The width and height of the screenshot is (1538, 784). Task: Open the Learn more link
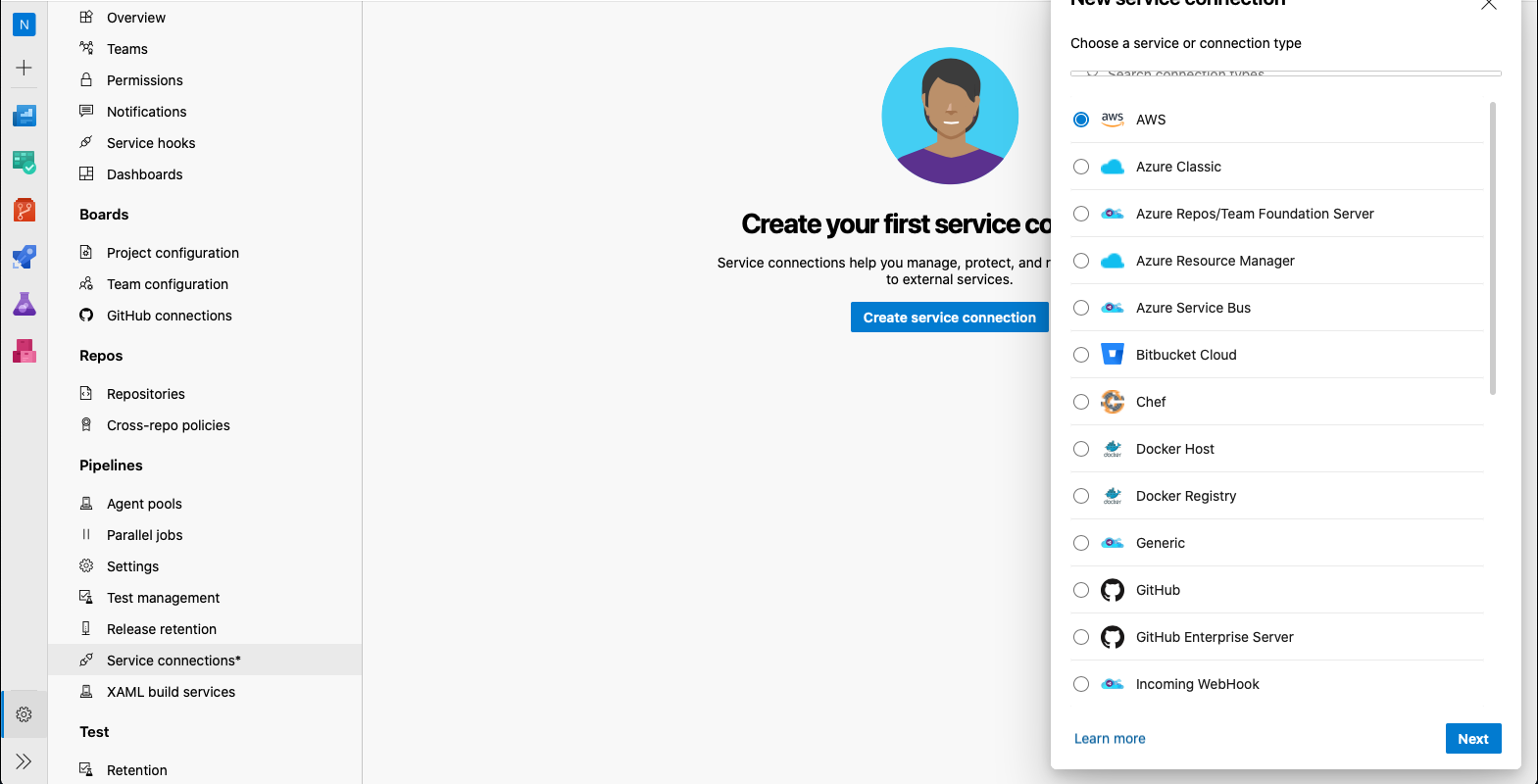[x=1110, y=739]
